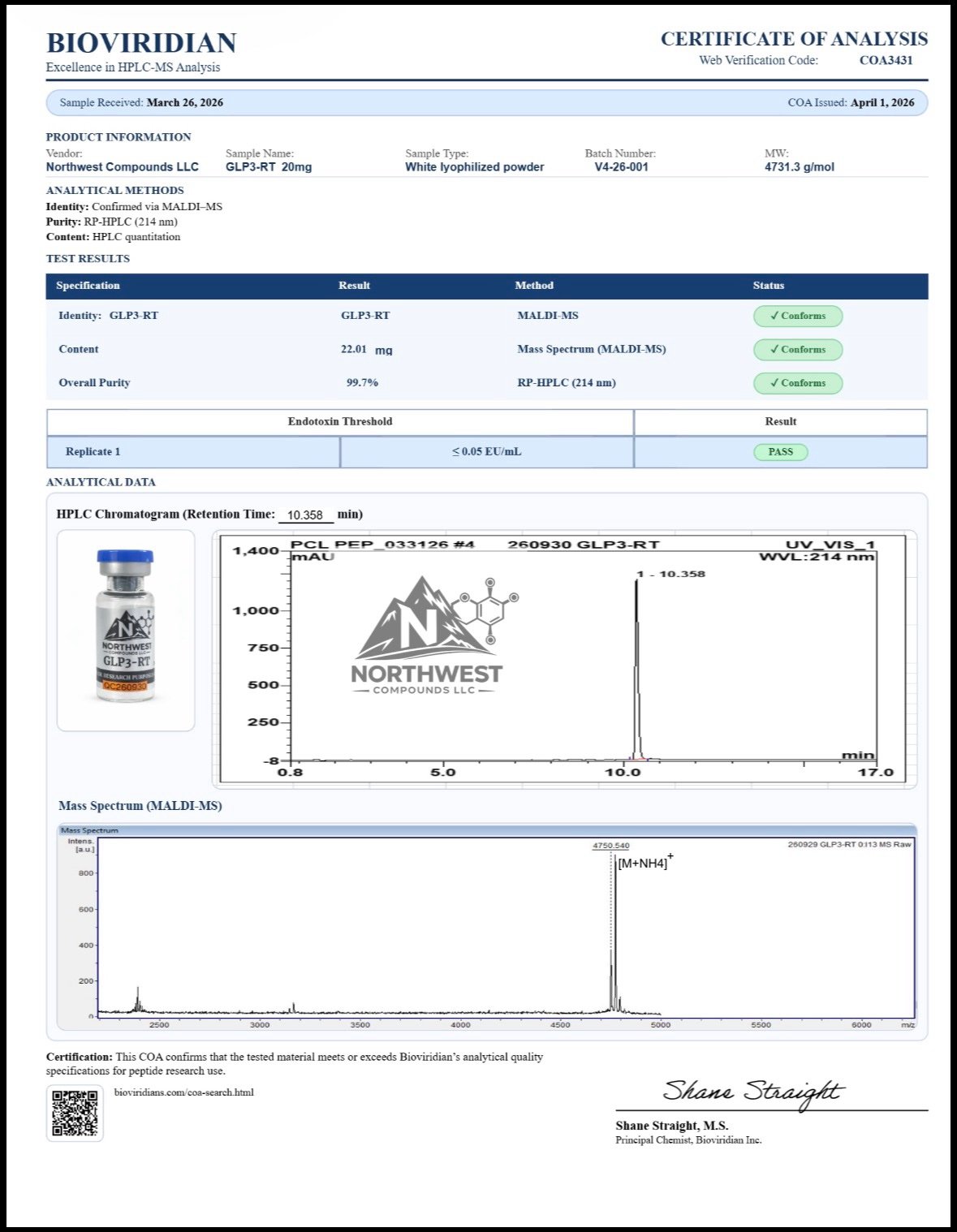
Task: Click the Identity row Conforms badge
Action: point(797,316)
